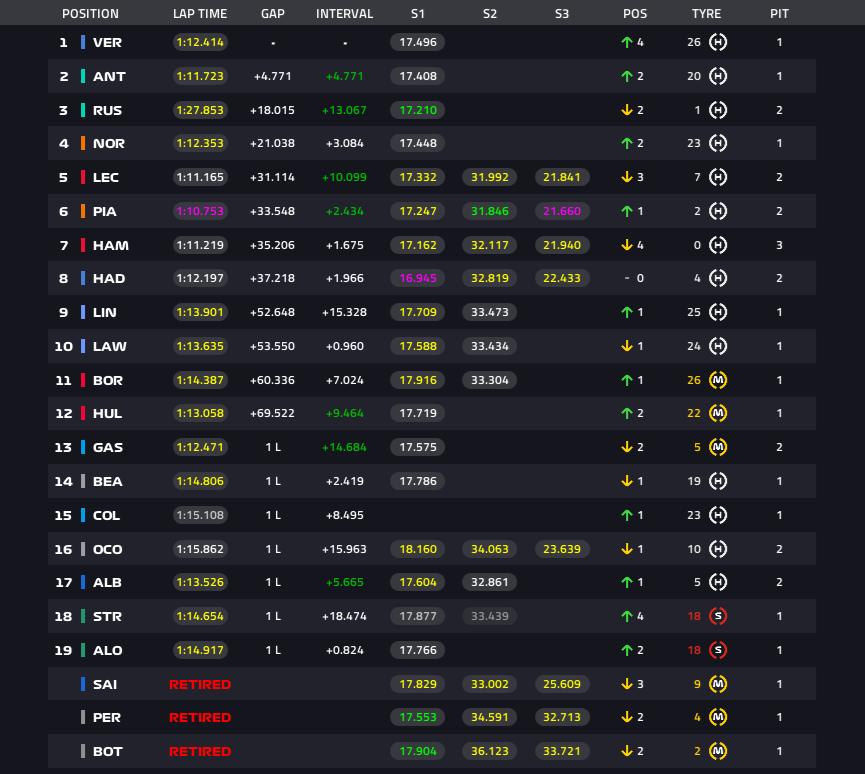Screen dimensions: 865x774
Task: Click the green up arrow for STR
Action: coord(627,616)
